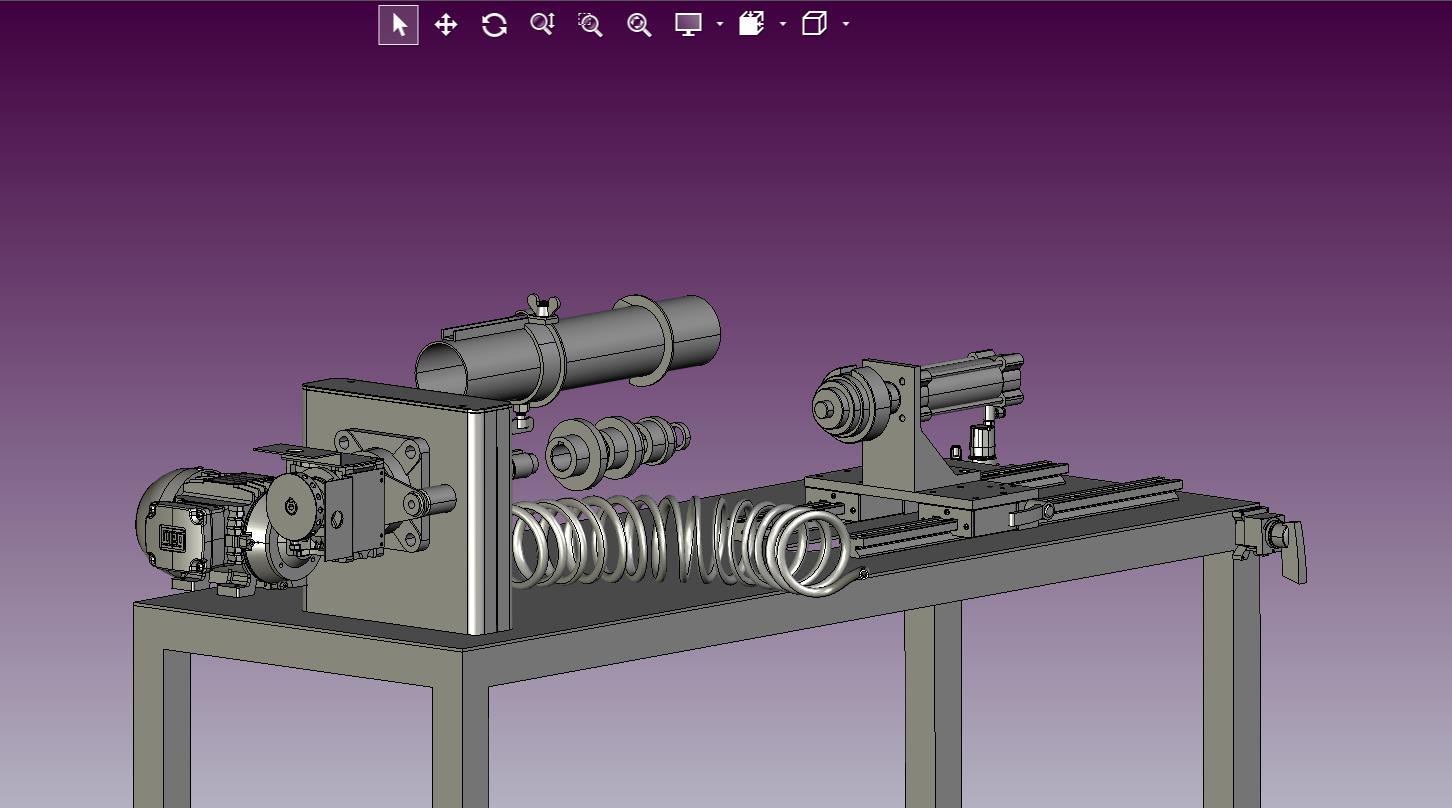Expand the section box dropdown arrow

[x=783, y=25]
